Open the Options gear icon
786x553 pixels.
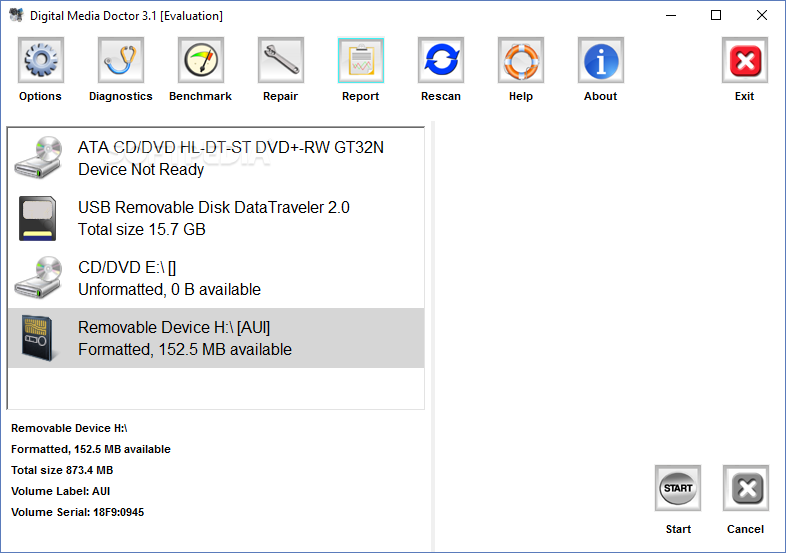tap(41, 60)
